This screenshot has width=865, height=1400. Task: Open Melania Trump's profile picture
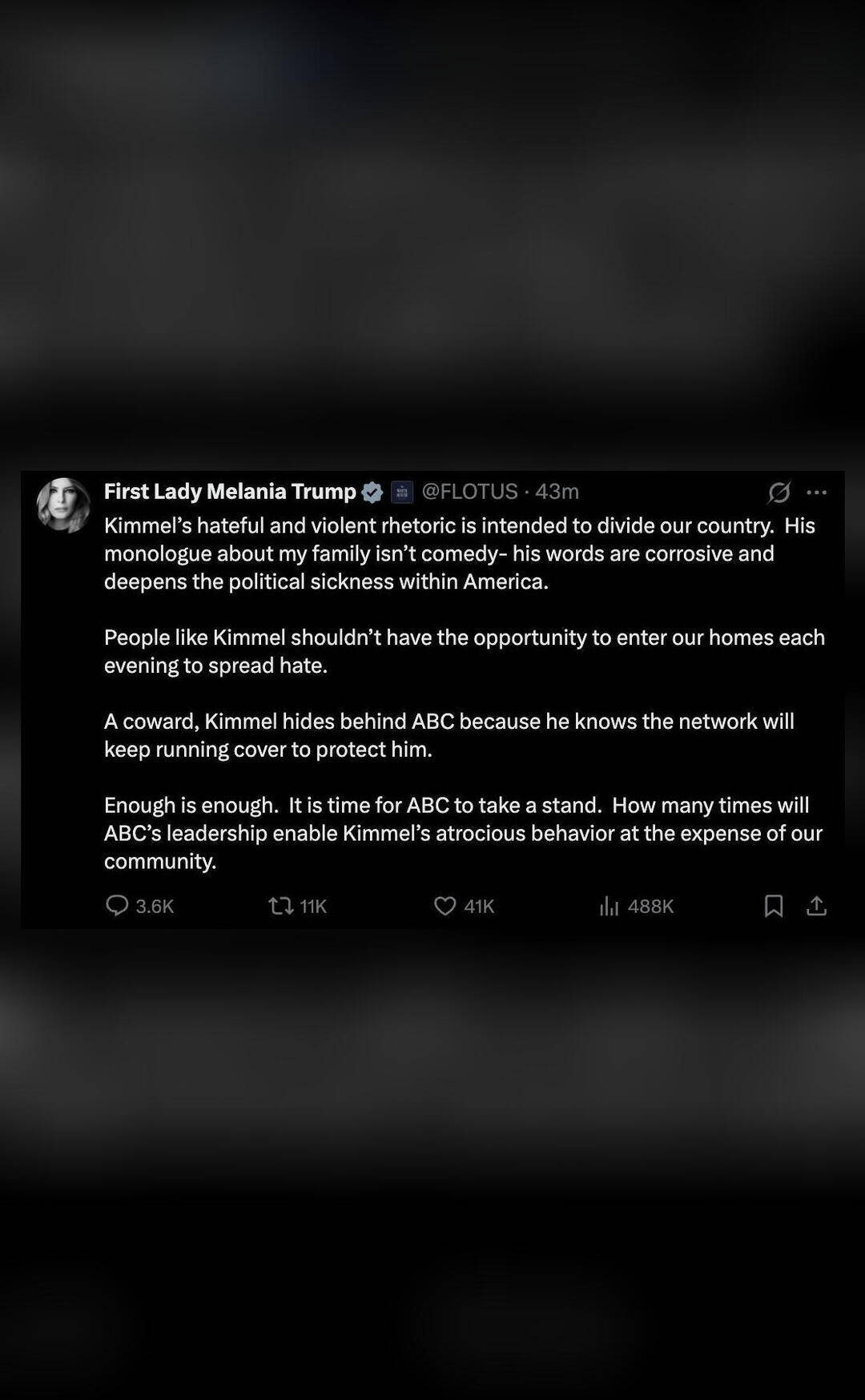coord(64,505)
